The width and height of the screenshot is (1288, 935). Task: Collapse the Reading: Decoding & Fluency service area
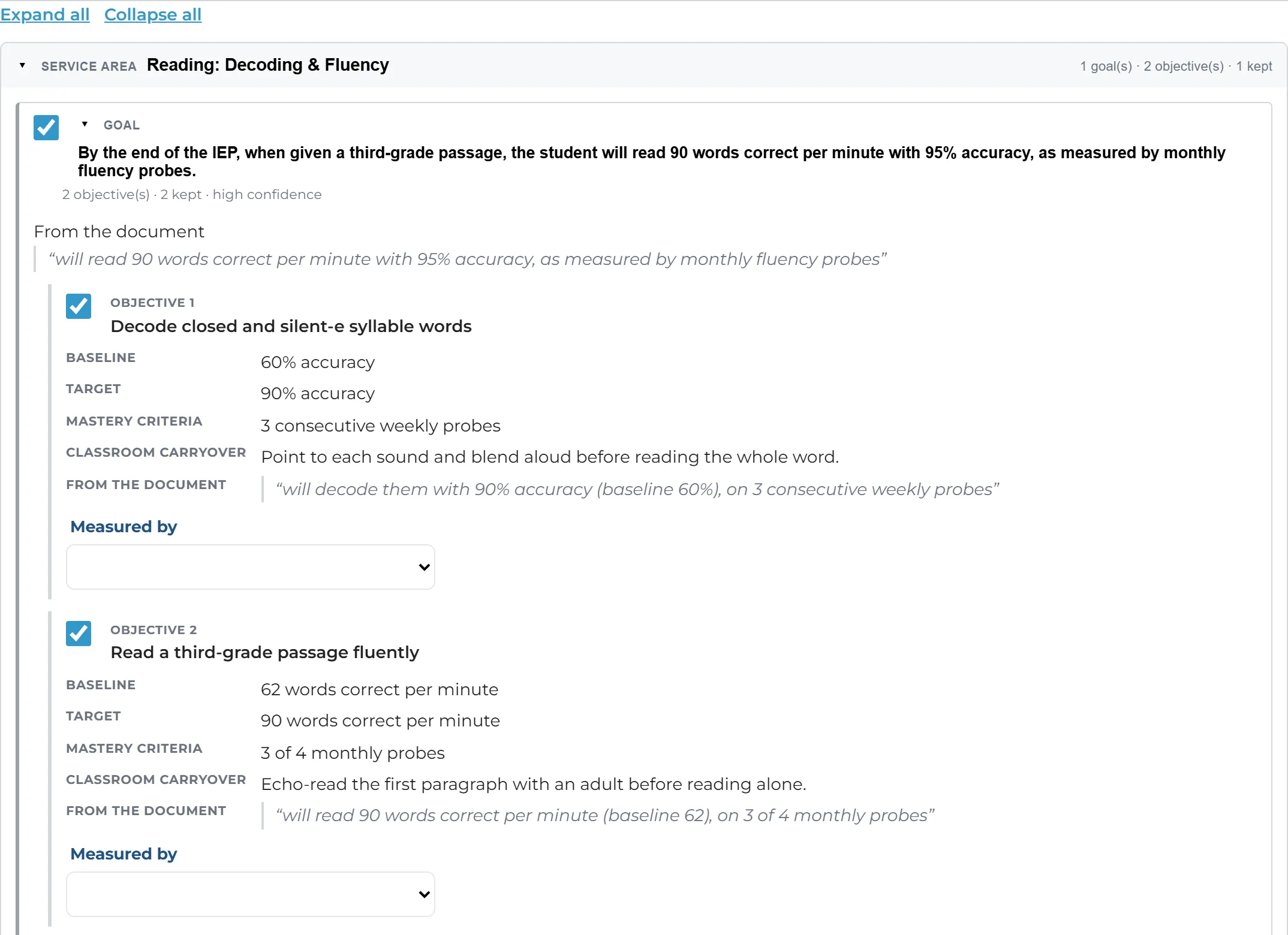tap(22, 65)
